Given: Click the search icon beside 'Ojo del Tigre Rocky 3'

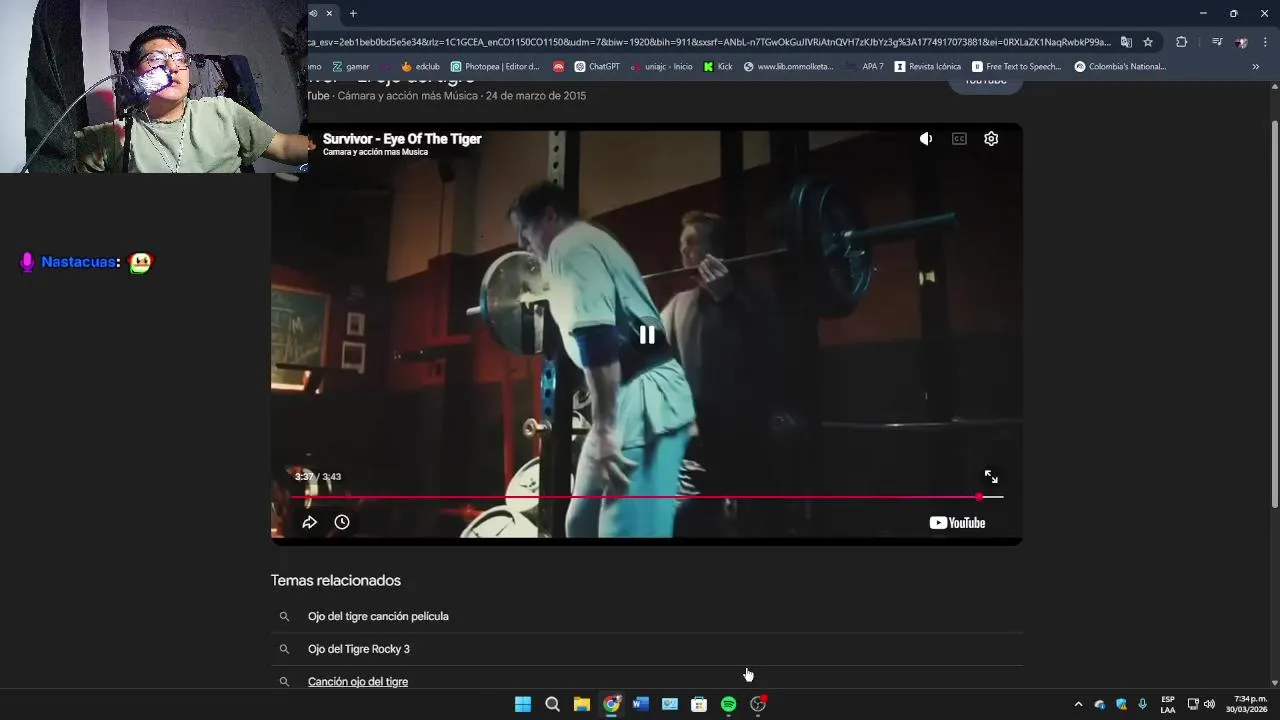Looking at the screenshot, I should (284, 649).
